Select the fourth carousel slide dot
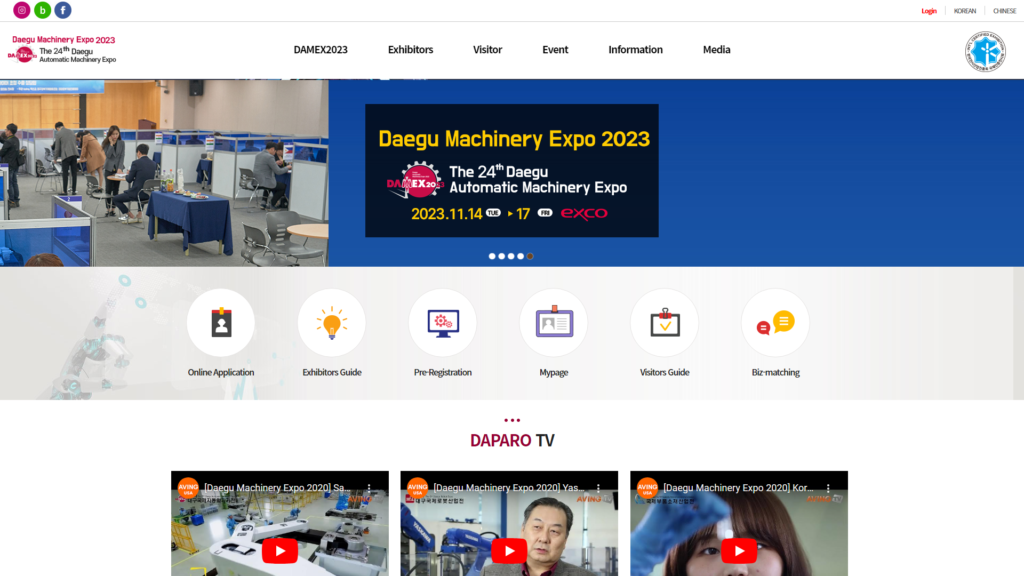 (x=520, y=256)
